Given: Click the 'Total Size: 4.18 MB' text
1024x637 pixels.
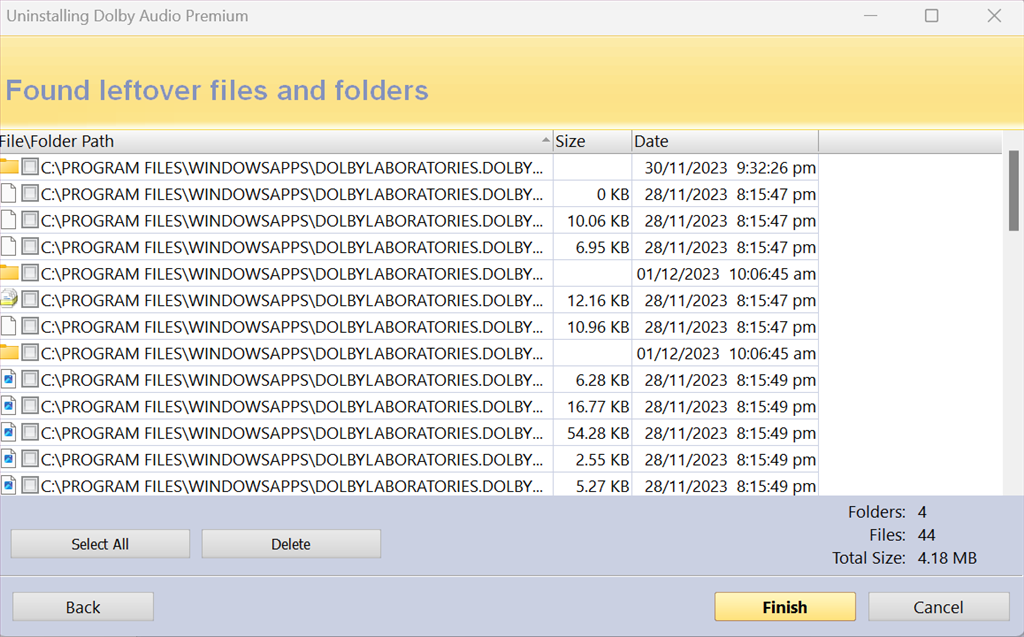Looking at the screenshot, I should (x=904, y=558).
